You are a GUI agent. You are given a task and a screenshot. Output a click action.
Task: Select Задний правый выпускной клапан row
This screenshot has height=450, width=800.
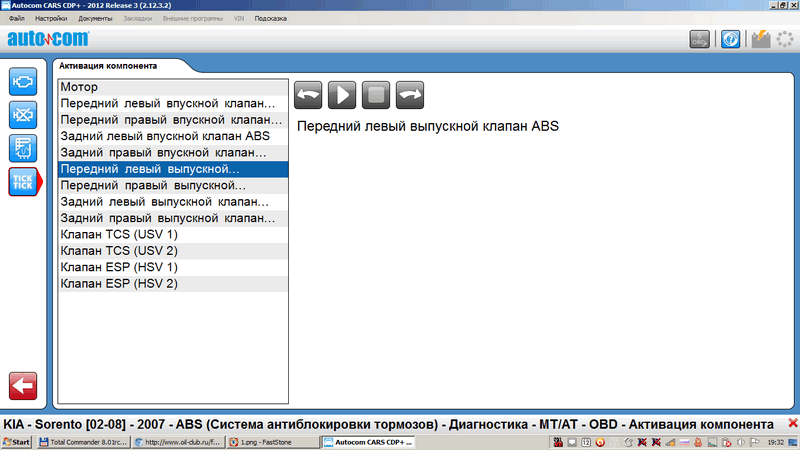[x=173, y=218]
